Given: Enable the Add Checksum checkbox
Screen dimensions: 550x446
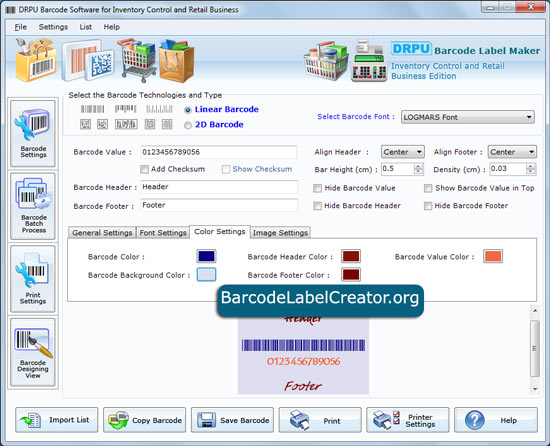Looking at the screenshot, I should [x=144, y=169].
